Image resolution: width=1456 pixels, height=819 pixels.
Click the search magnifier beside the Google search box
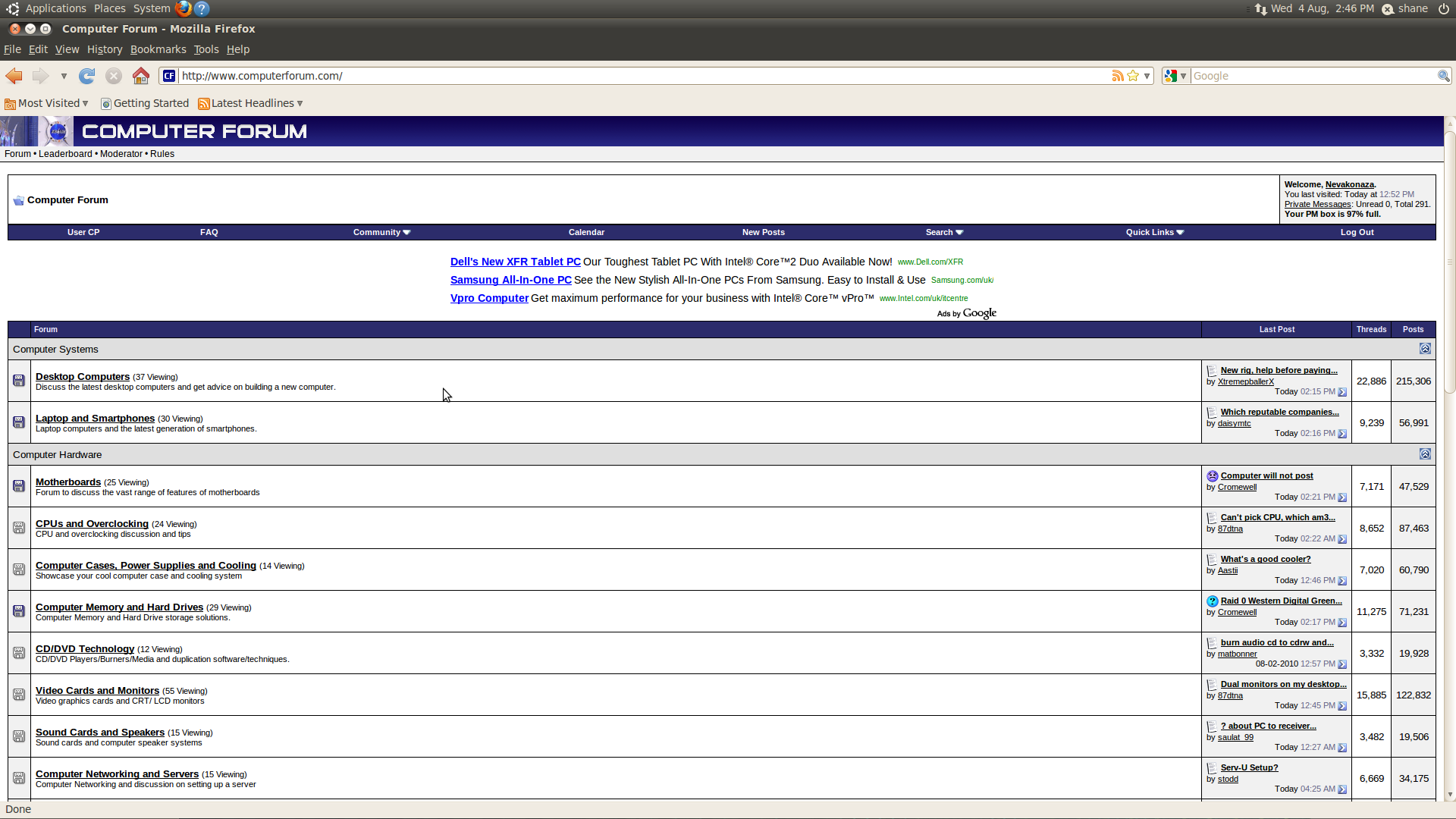[1443, 76]
